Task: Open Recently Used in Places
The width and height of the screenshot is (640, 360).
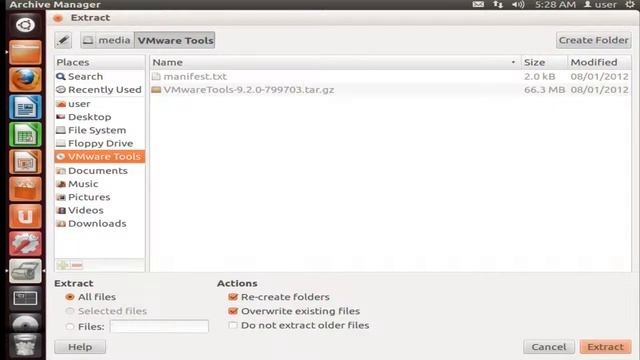Action: [x=100, y=89]
